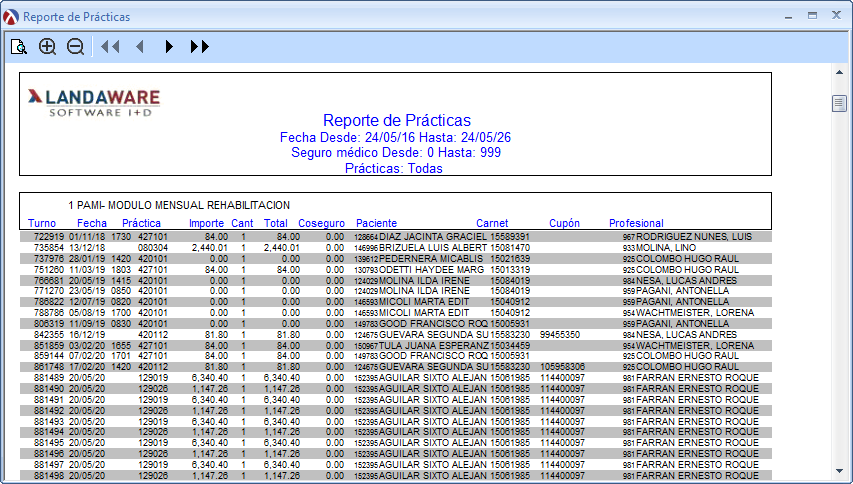Image resolution: width=853 pixels, height=484 pixels.
Task: Click cupón 105958306
Action: (x=563, y=367)
